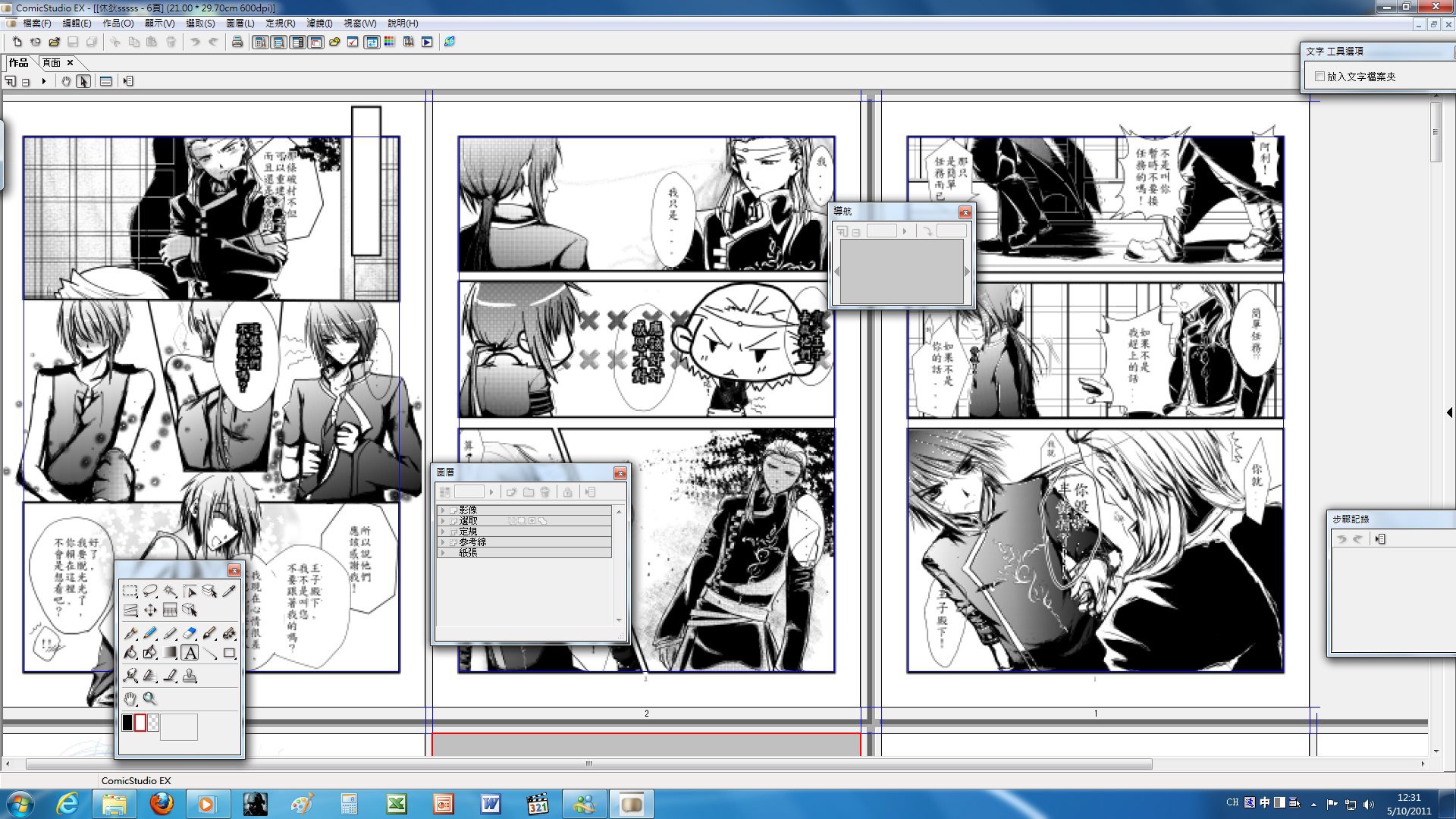Select the magic wand tool
Image resolution: width=1456 pixels, height=819 pixels.
(x=169, y=591)
